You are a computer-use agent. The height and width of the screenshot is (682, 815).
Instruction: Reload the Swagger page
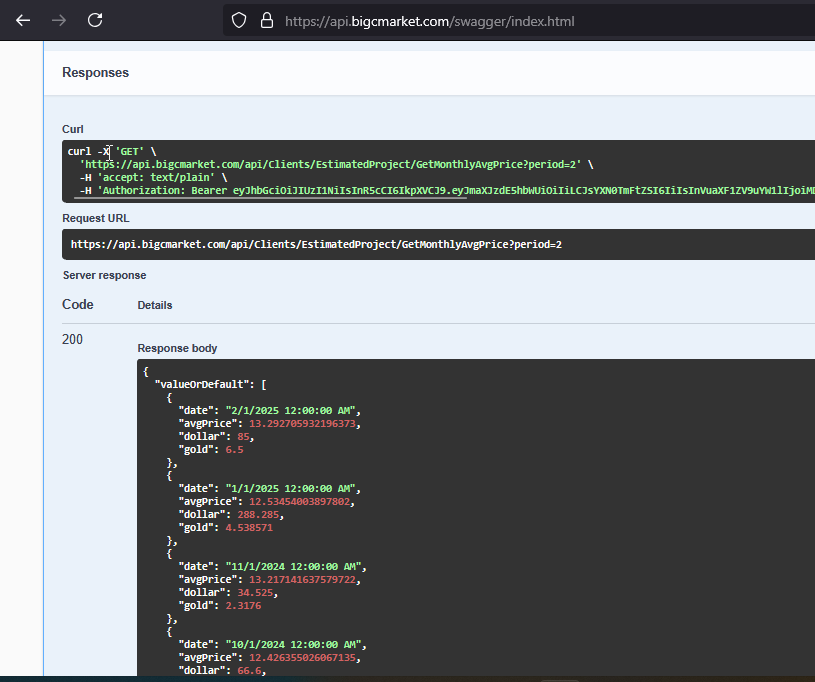pos(95,20)
